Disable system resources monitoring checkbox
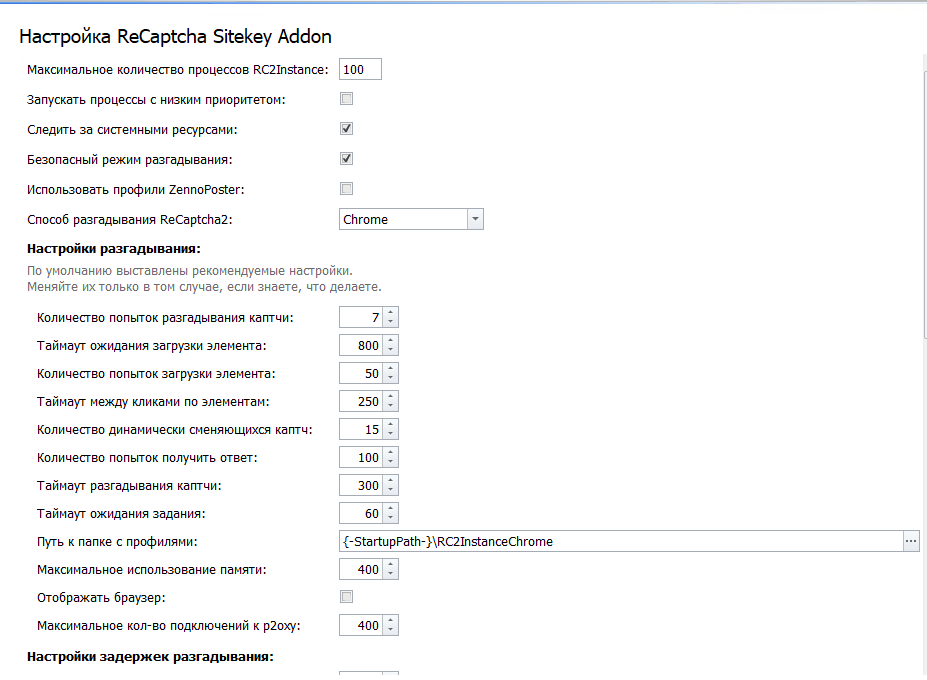This screenshot has width=927, height=680. (347, 129)
